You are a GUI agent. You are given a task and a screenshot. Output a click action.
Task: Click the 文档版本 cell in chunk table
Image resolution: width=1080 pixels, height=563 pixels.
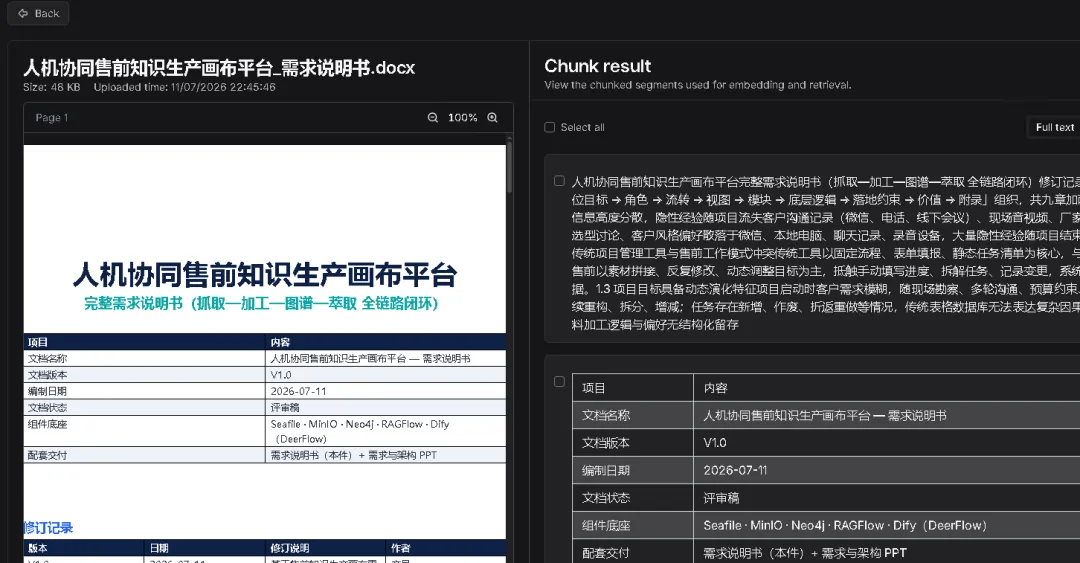[x=632, y=443]
